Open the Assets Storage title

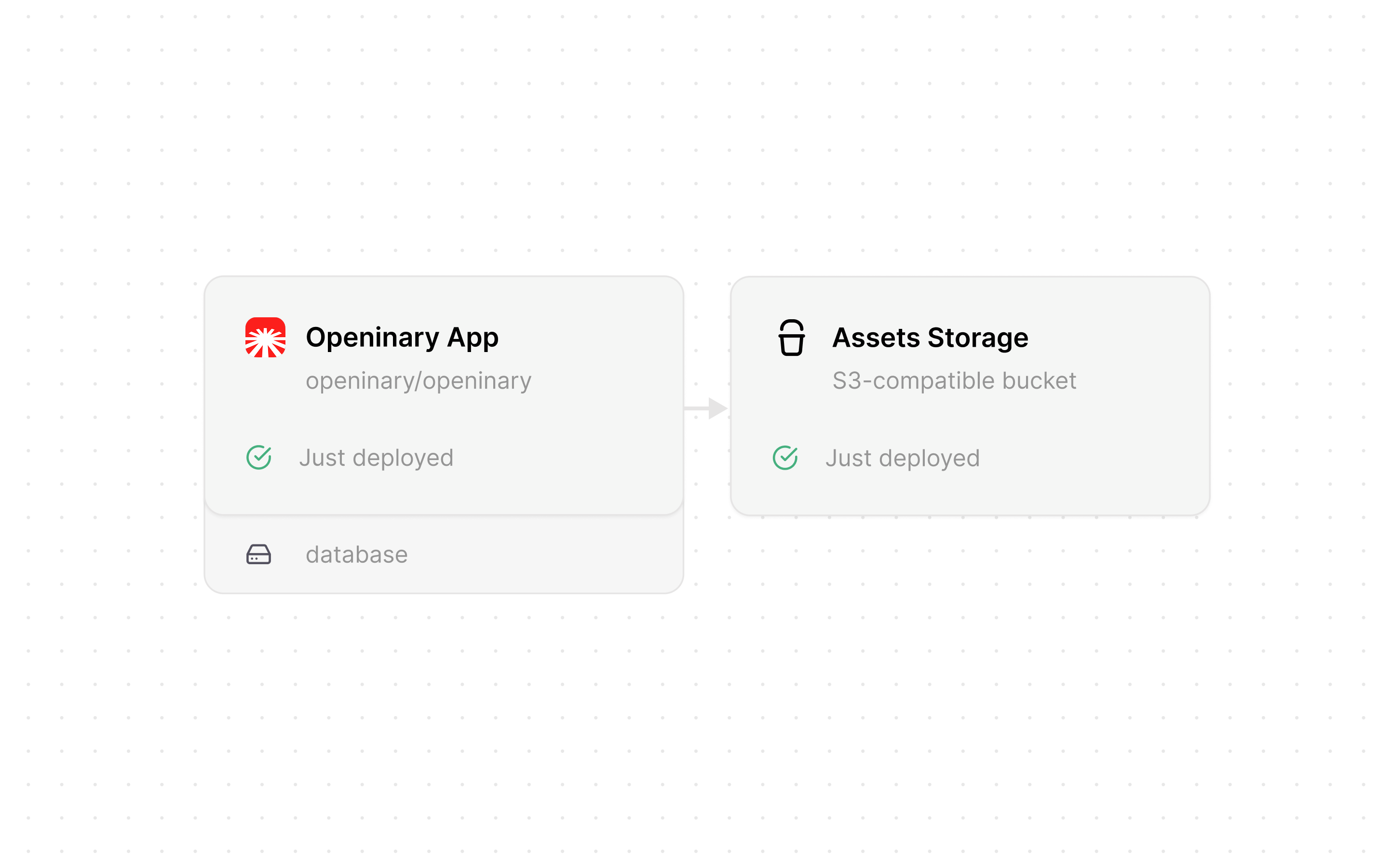[930, 338]
